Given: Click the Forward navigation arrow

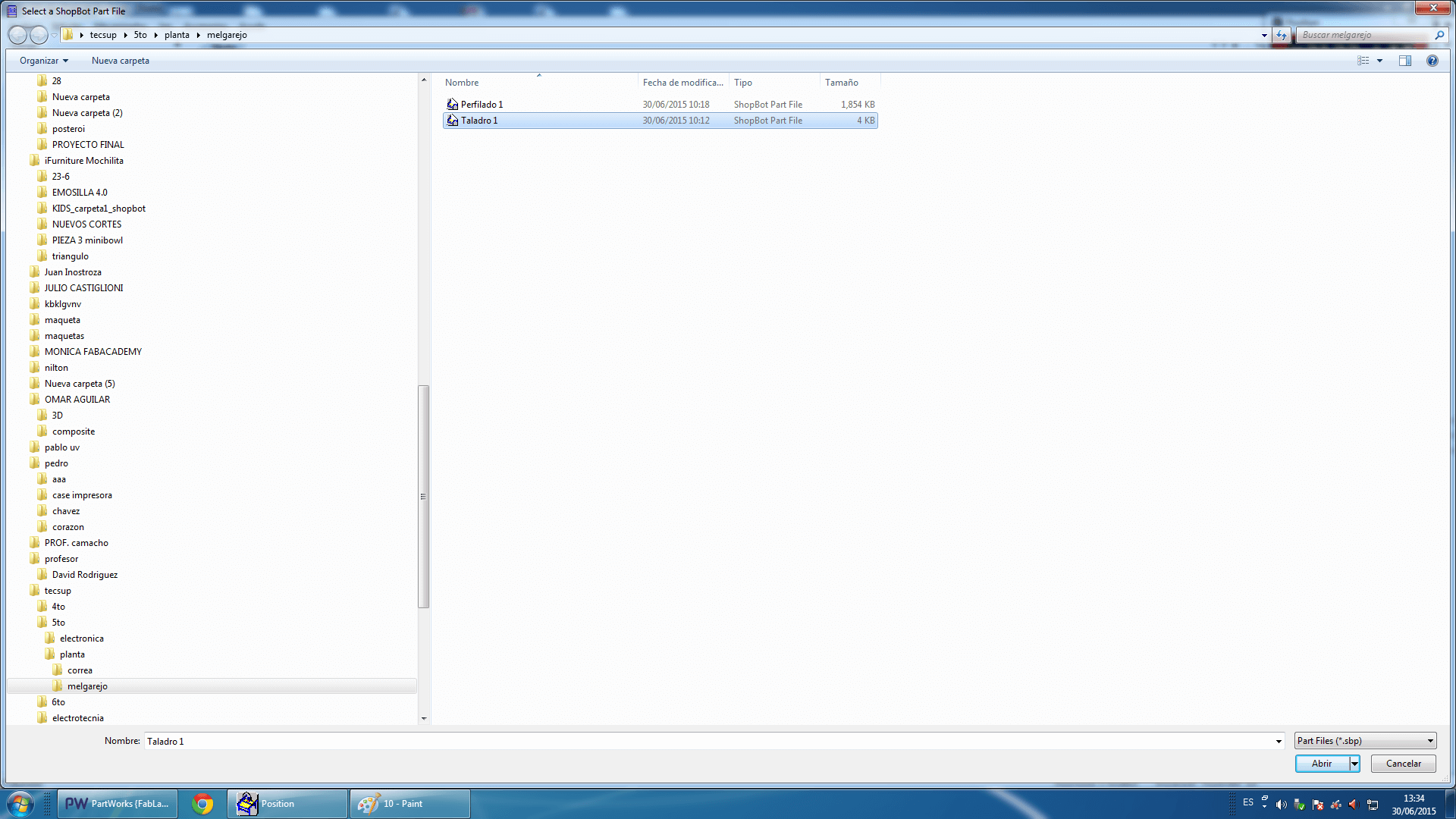Looking at the screenshot, I should [x=39, y=35].
